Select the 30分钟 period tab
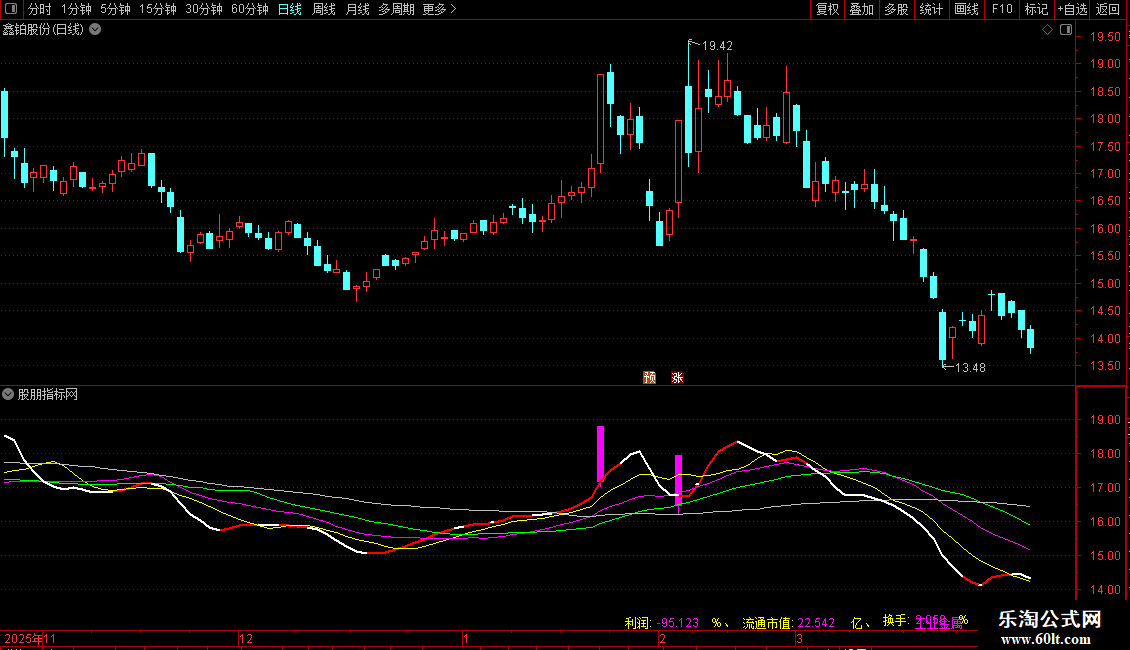1130x650 pixels. pyautogui.click(x=203, y=9)
